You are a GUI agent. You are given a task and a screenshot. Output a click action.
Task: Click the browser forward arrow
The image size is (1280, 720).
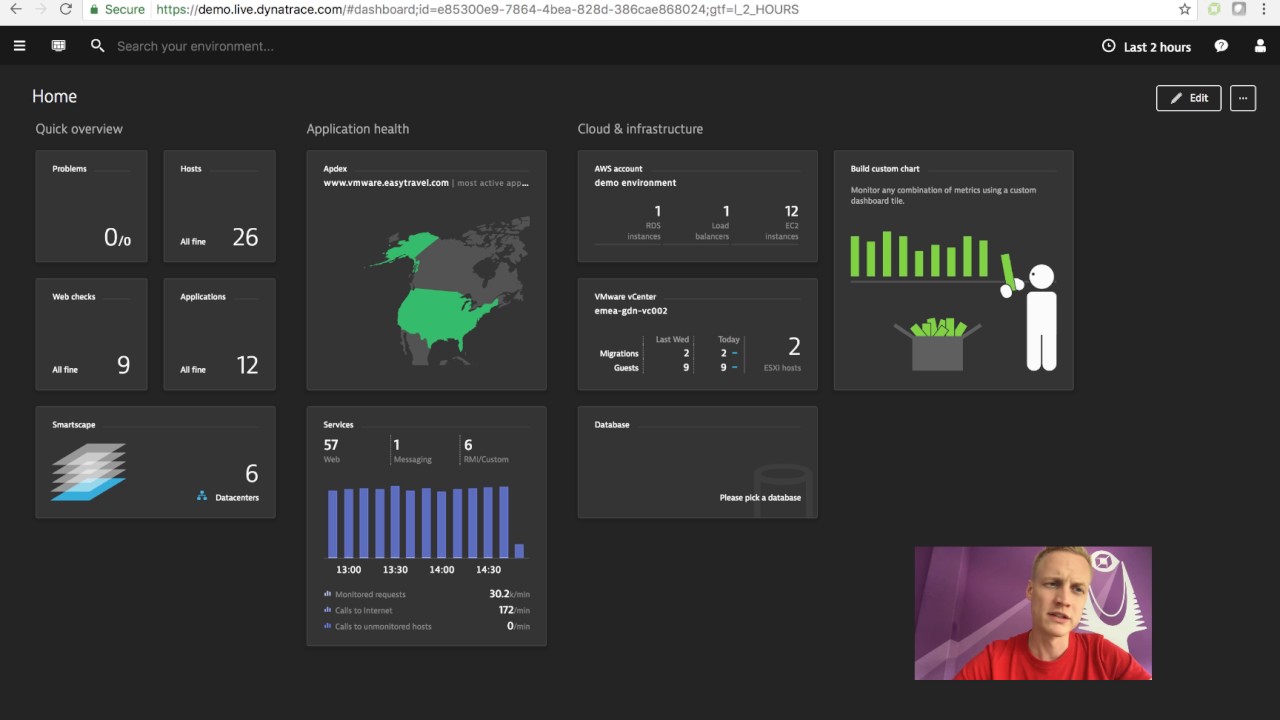click(41, 9)
